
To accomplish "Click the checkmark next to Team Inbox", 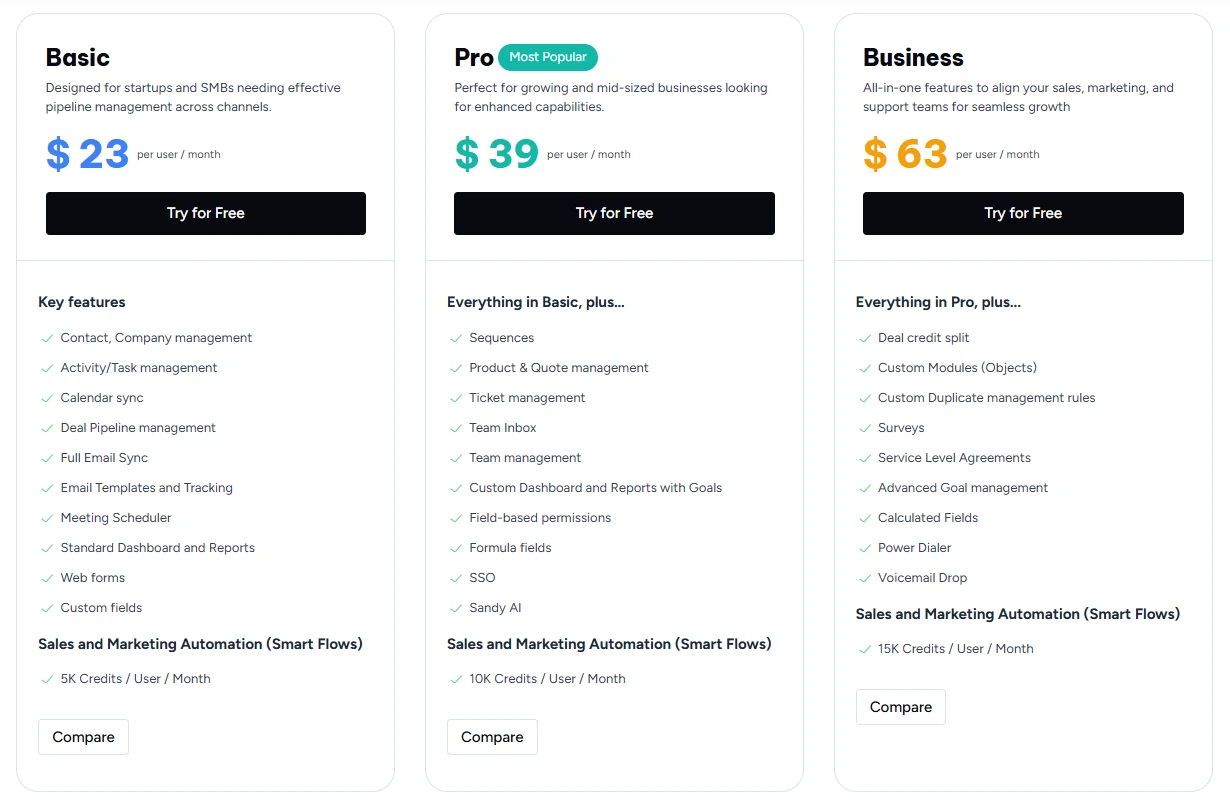I will (x=456, y=428).
